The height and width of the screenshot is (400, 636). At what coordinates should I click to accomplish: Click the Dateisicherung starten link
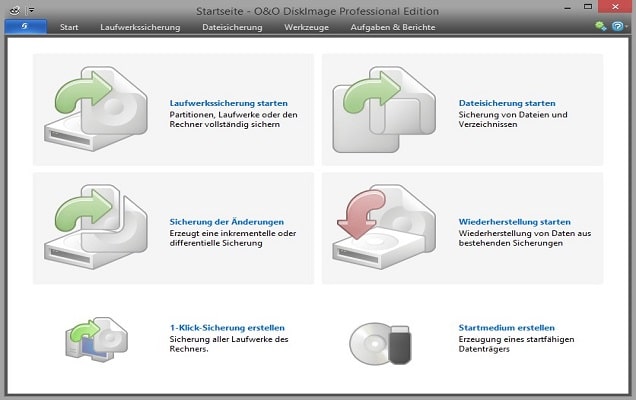[x=507, y=103]
